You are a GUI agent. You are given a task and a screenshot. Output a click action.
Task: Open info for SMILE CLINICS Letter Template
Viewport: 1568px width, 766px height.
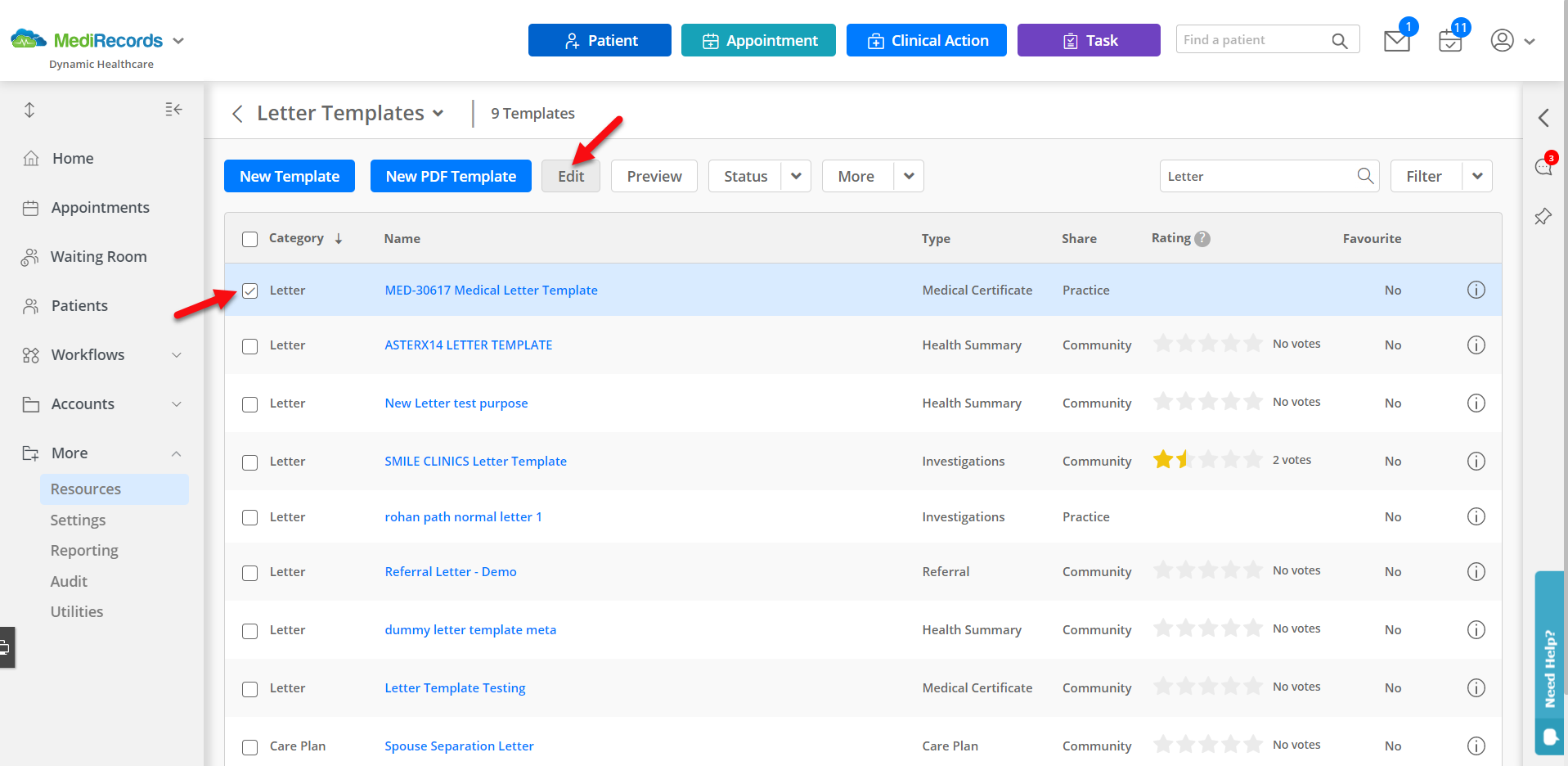1476,461
